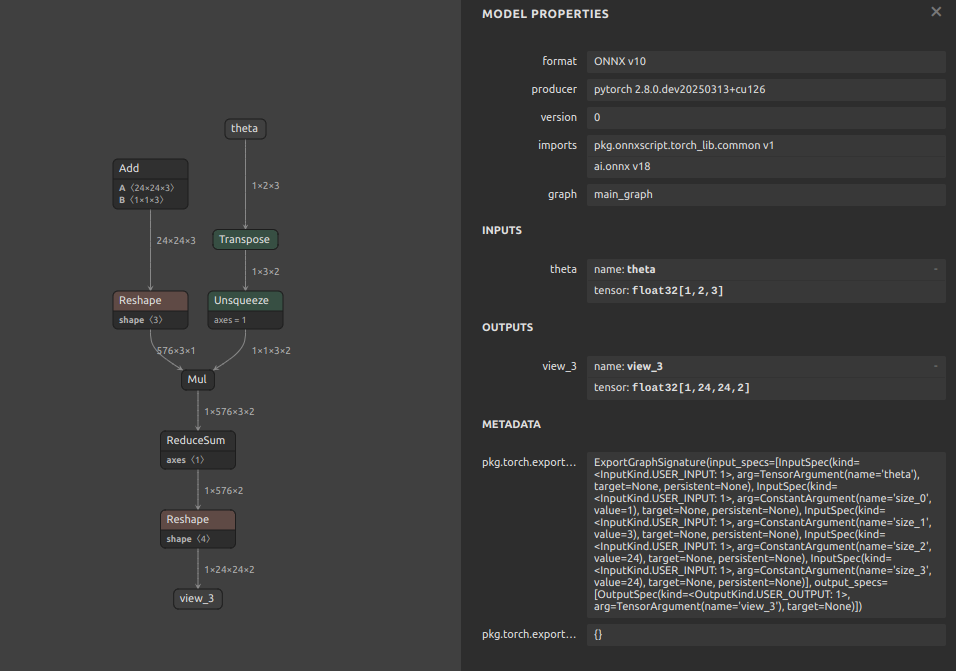The width and height of the screenshot is (956, 671).
Task: Click the imports property label
Action: point(557,146)
